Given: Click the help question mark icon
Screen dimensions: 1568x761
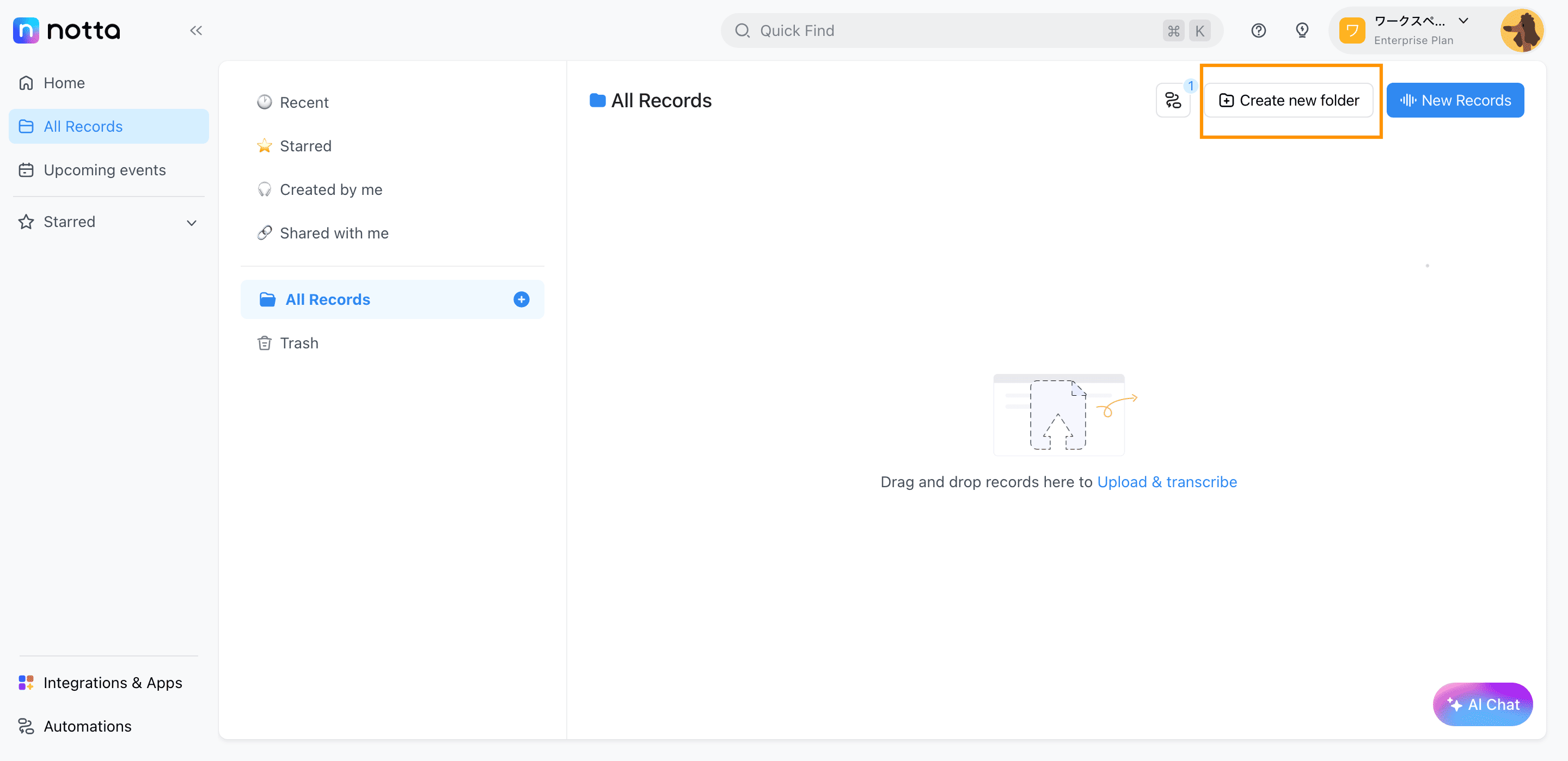Looking at the screenshot, I should coord(1259,30).
